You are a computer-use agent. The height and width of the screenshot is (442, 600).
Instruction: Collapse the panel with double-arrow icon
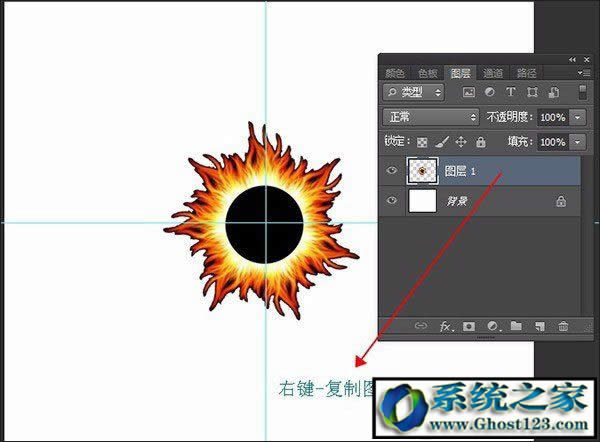coord(572,60)
